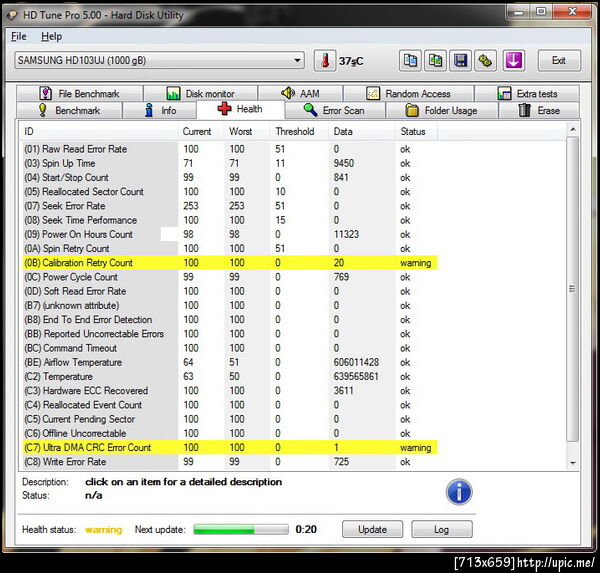Select the (05) Reallocated Sector Count row
This screenshot has height=573, width=600.
tap(228, 191)
